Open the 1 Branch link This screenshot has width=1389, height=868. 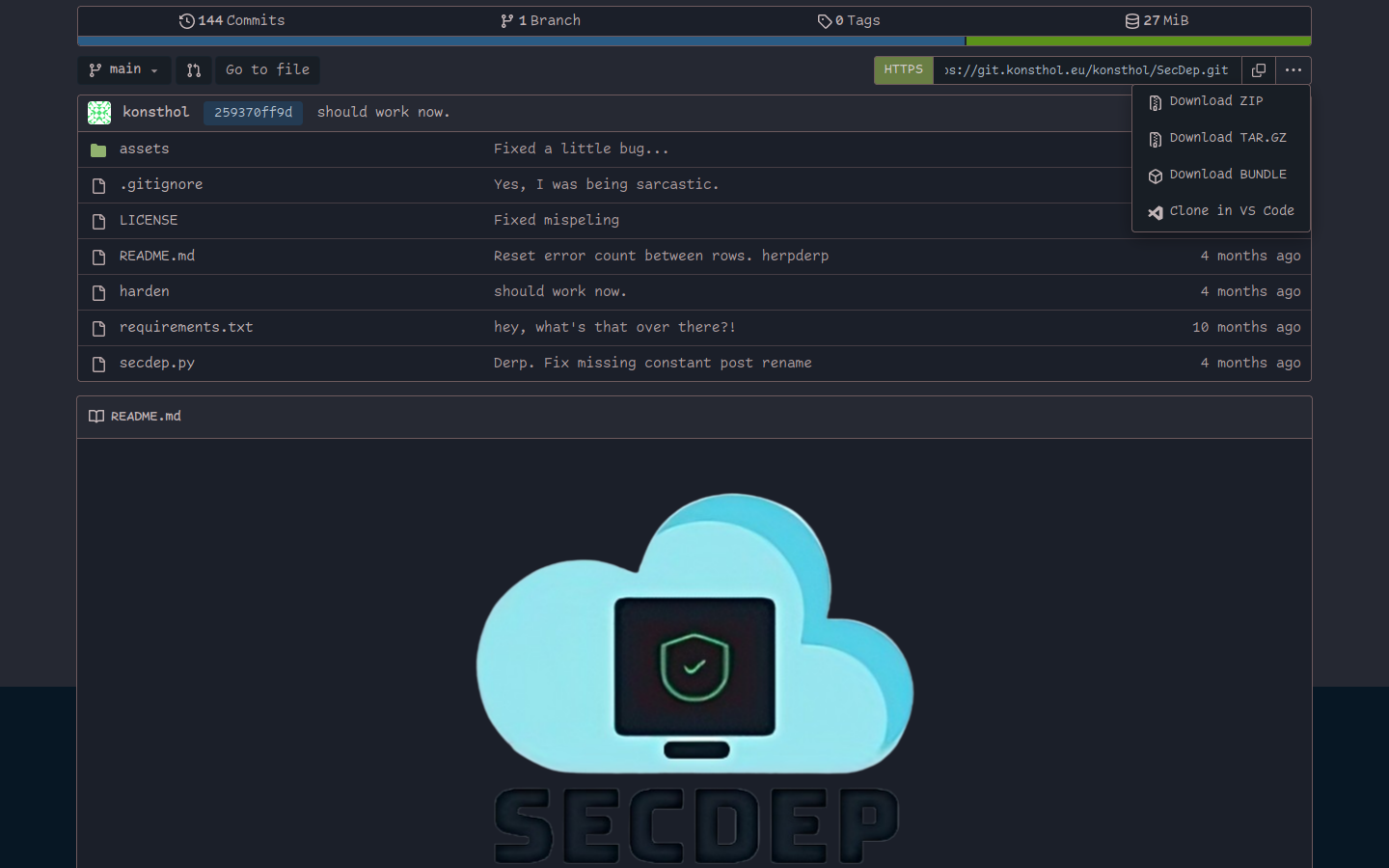(x=540, y=20)
